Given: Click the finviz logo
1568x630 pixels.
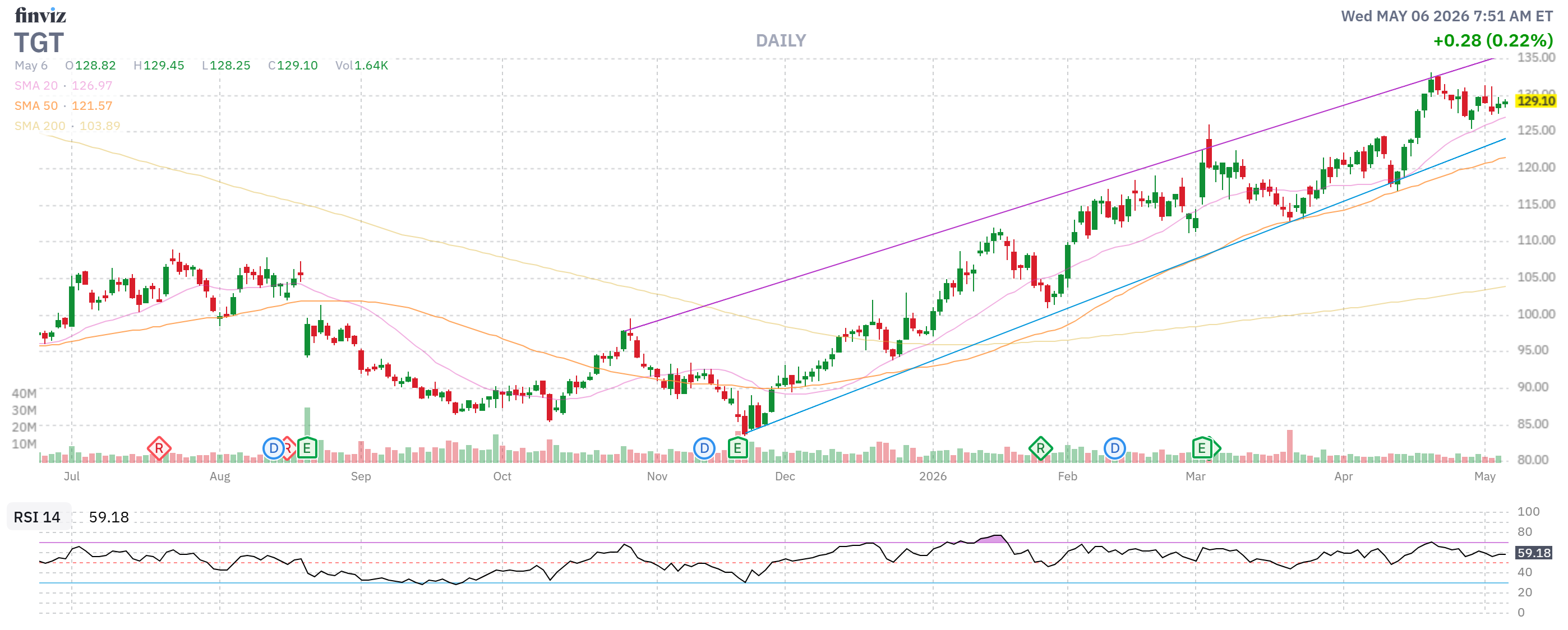Looking at the screenshot, I should click(40, 15).
